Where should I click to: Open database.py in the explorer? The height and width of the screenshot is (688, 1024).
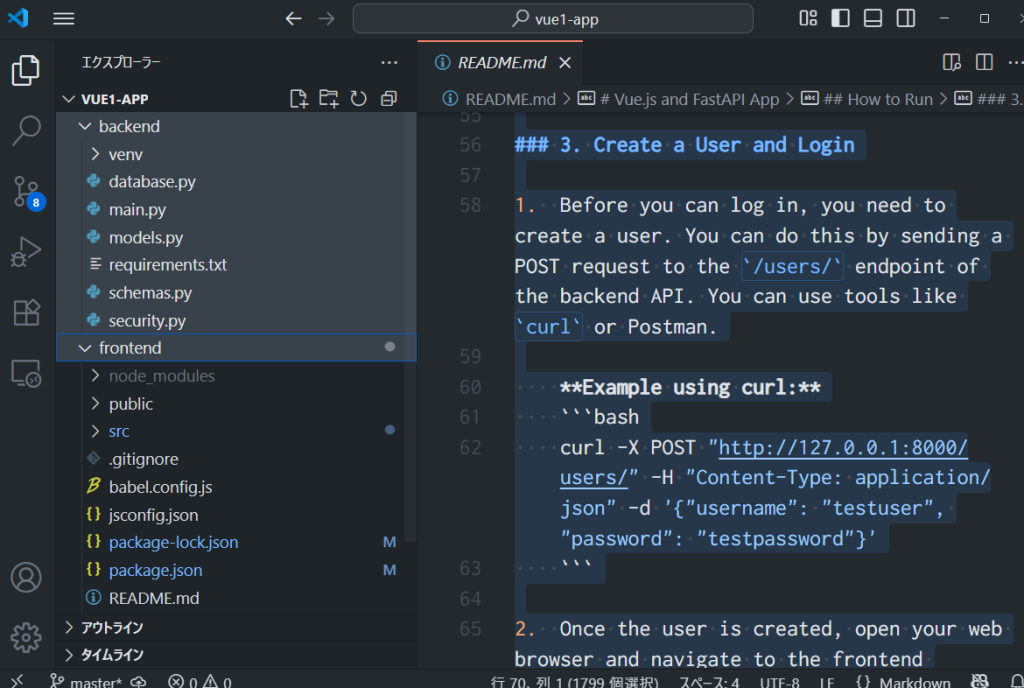tap(236, 182)
